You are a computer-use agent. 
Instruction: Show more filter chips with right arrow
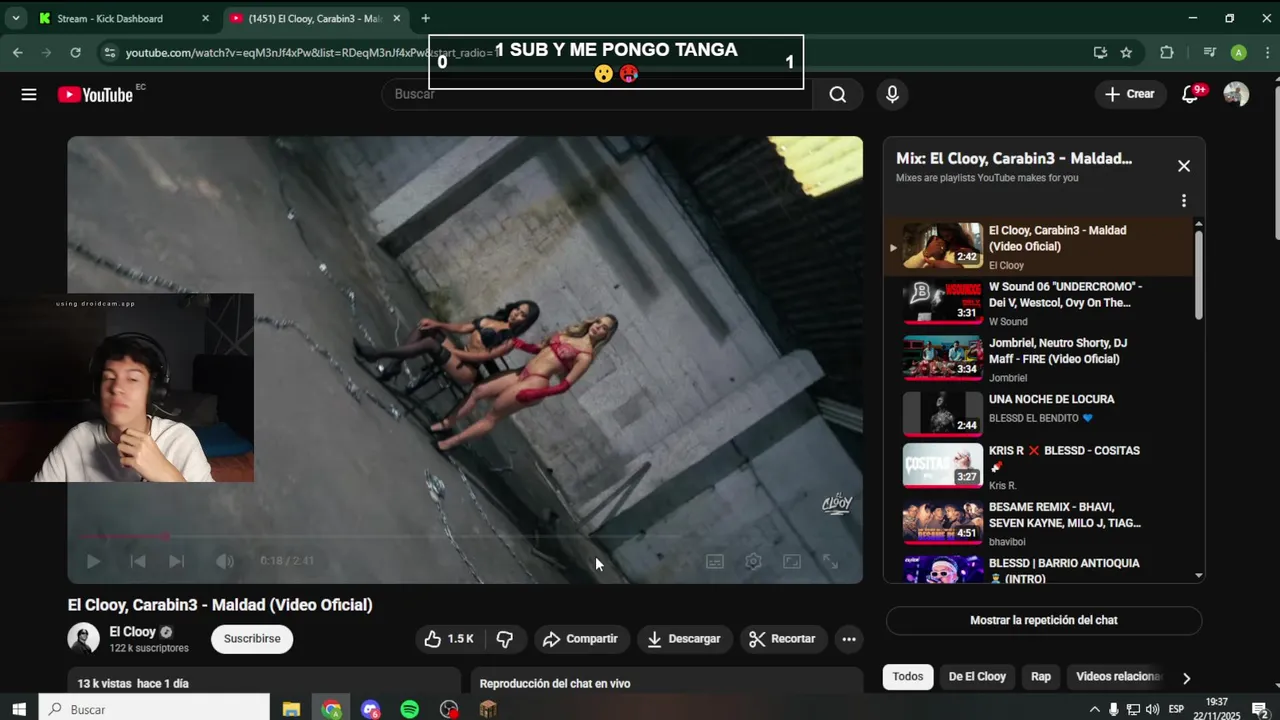pos(1186,678)
